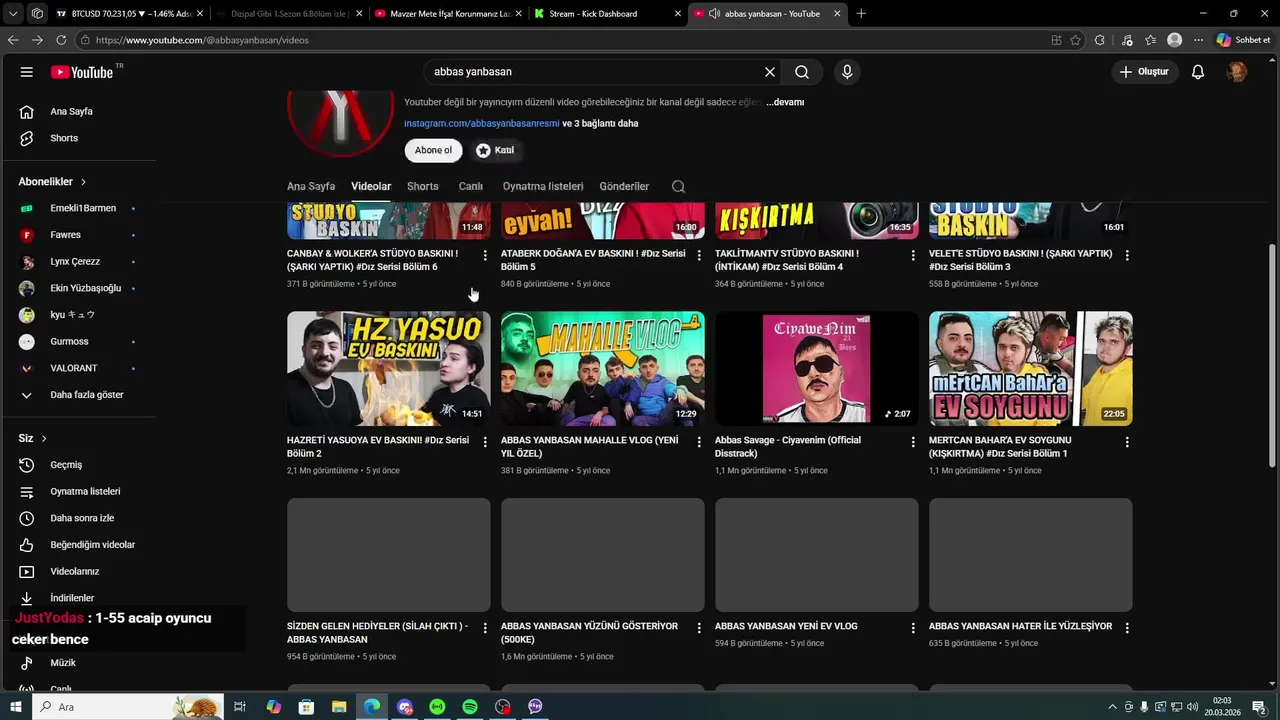The width and height of the screenshot is (1280, 720).
Task: Open options for ABBAS YANBASAN HATER İLE YÜZLEŞİYOR
Action: pyautogui.click(x=1127, y=628)
